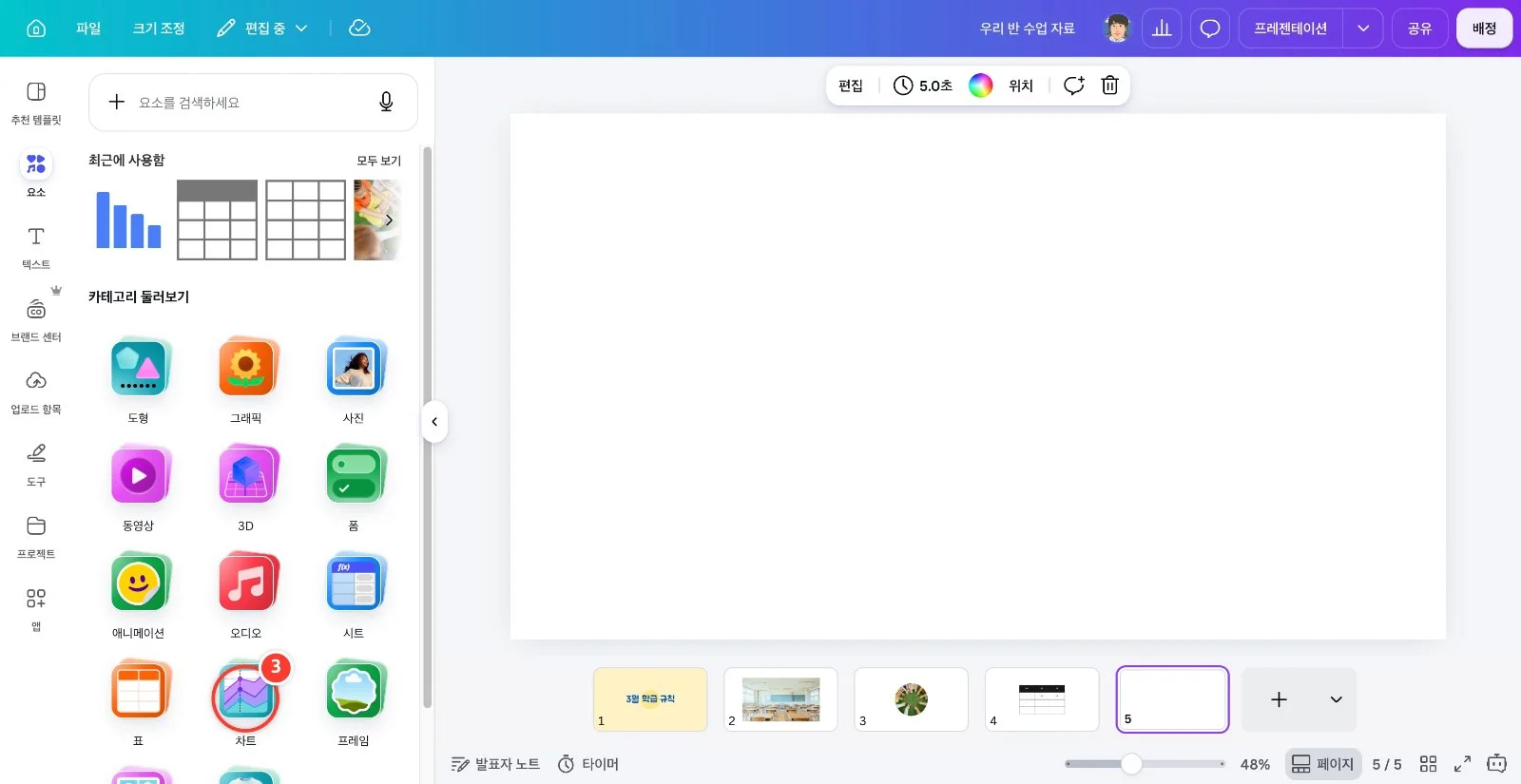This screenshot has height=784, width=1521.
Task: Switch to the 업로드 항목 sidebar tab
Action: [x=36, y=392]
